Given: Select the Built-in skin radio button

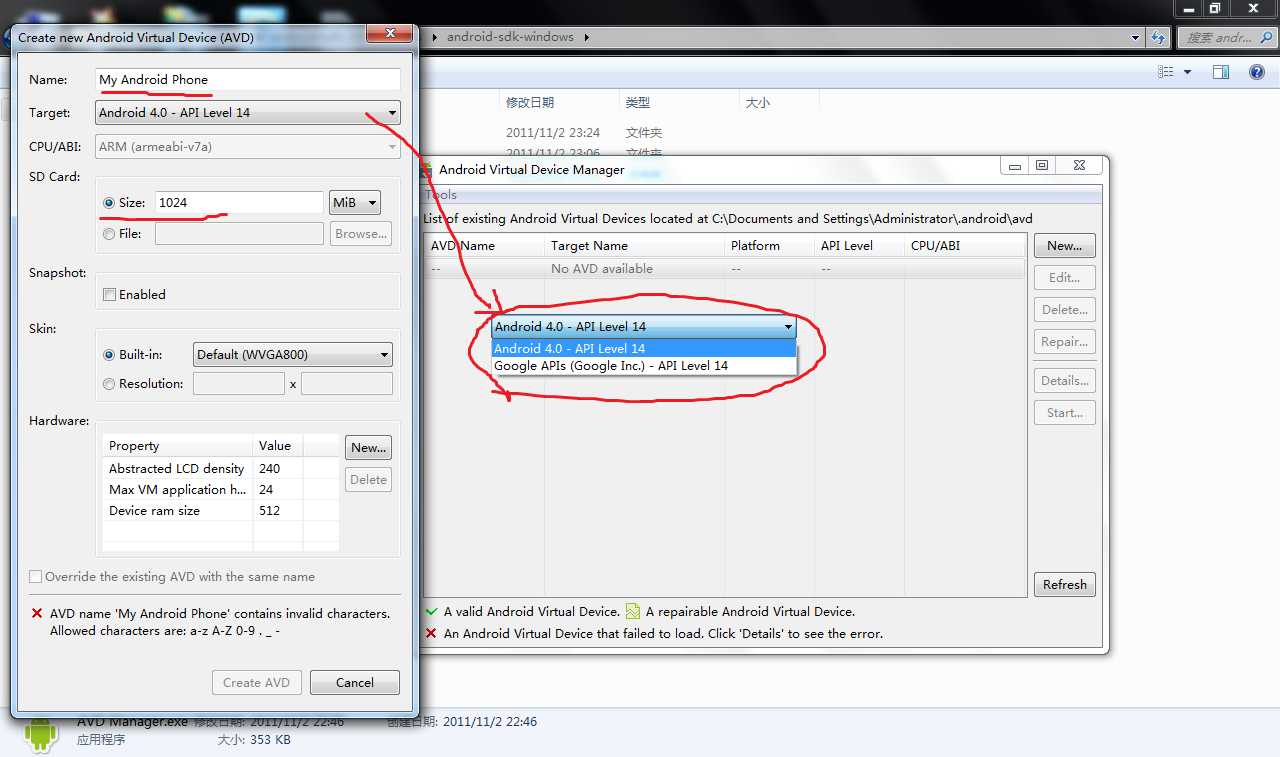Looking at the screenshot, I should click(x=110, y=355).
